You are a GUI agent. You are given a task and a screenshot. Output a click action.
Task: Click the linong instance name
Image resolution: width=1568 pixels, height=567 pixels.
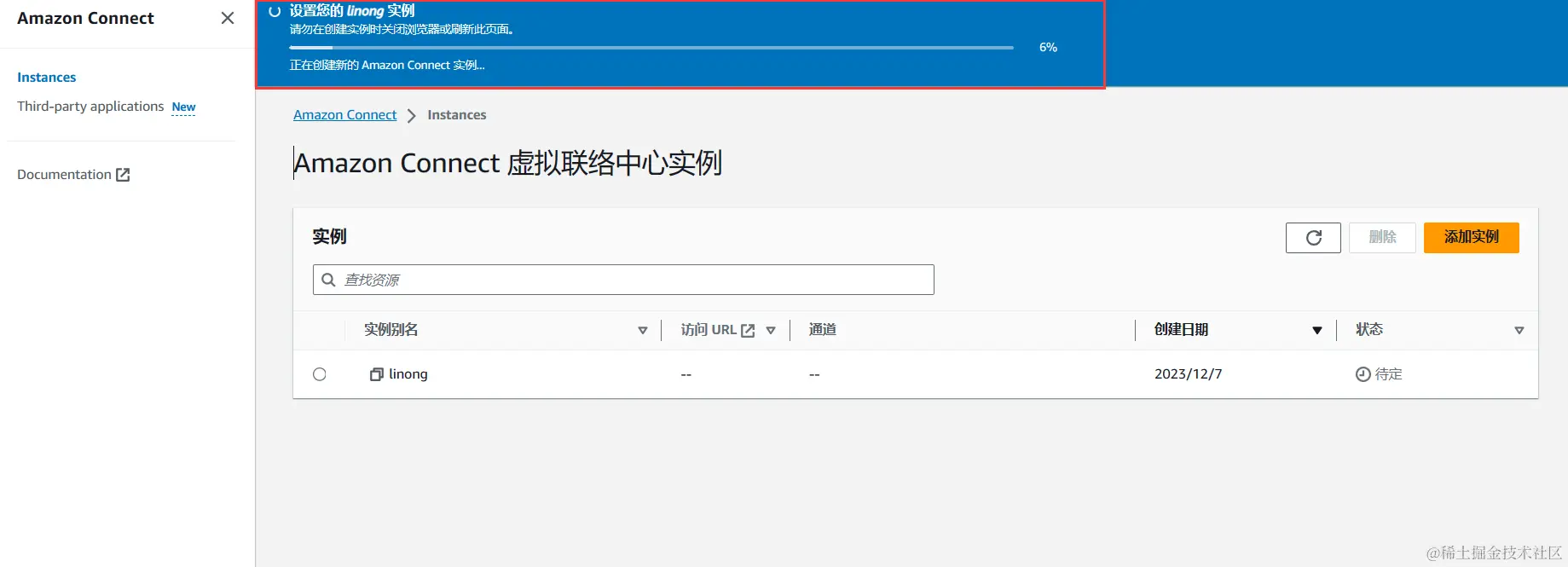pyautogui.click(x=408, y=374)
